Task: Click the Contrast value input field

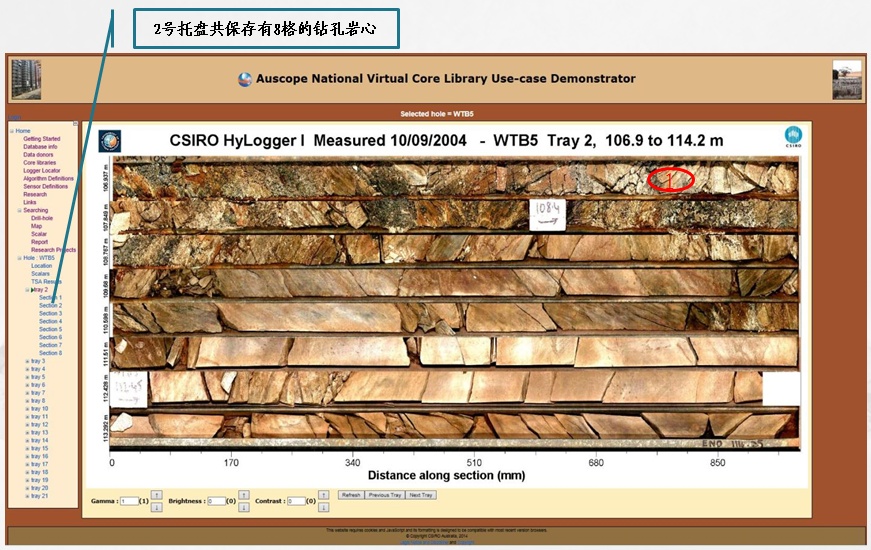Action: [296, 501]
